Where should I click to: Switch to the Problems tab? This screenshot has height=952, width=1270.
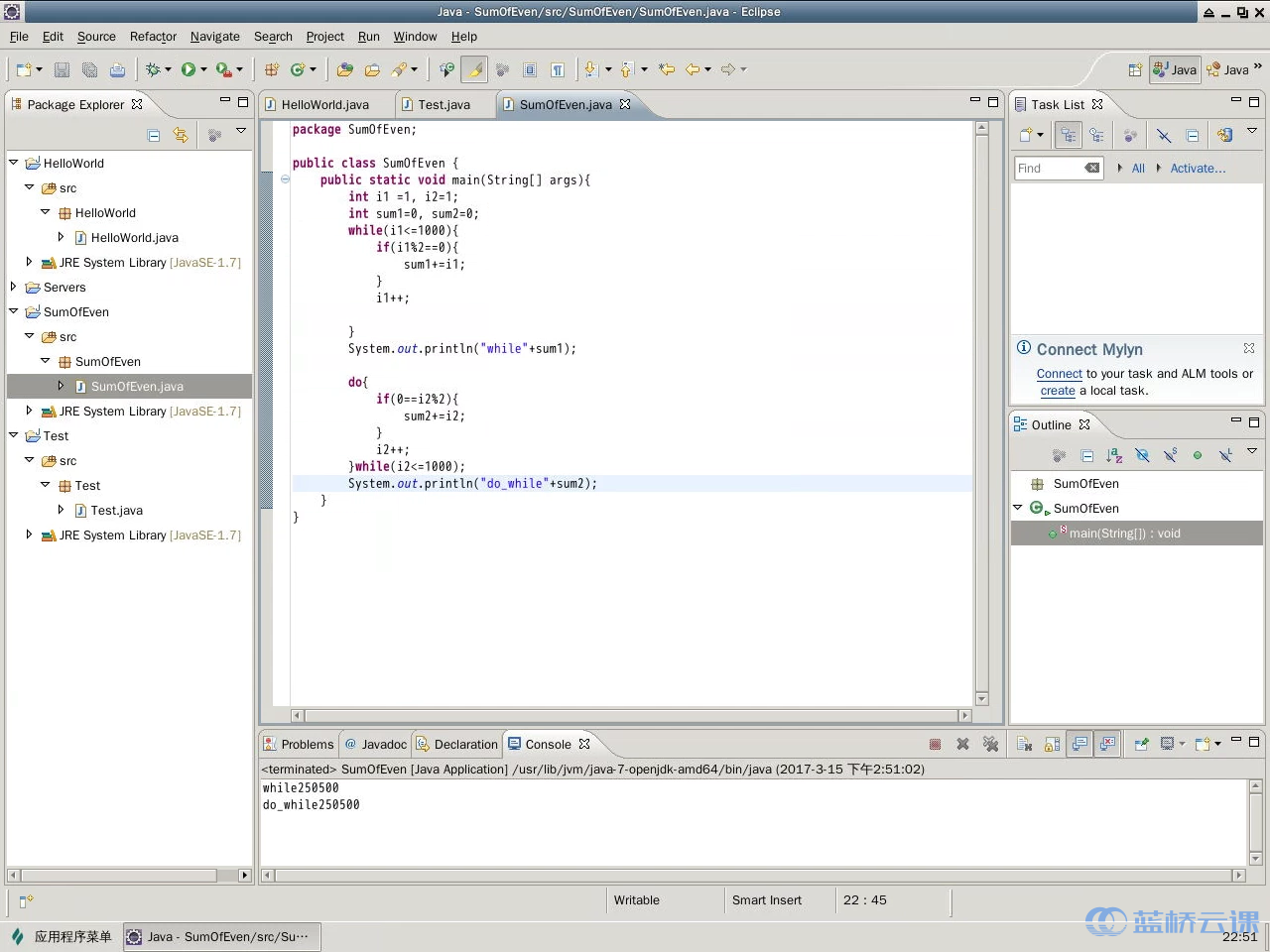(x=299, y=744)
